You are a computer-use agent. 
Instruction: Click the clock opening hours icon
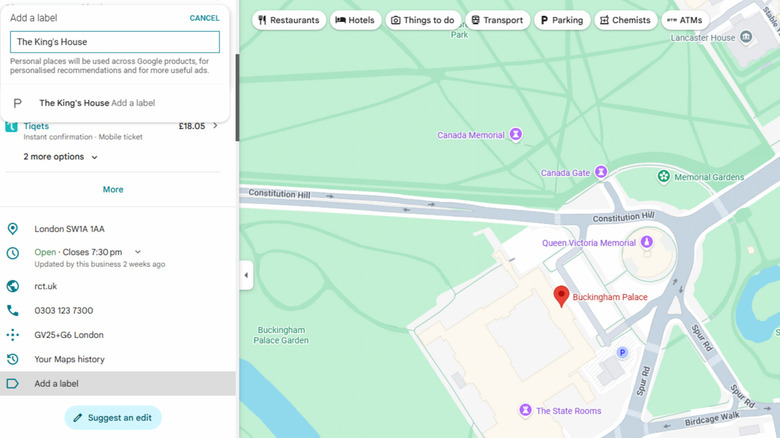pyautogui.click(x=12, y=253)
